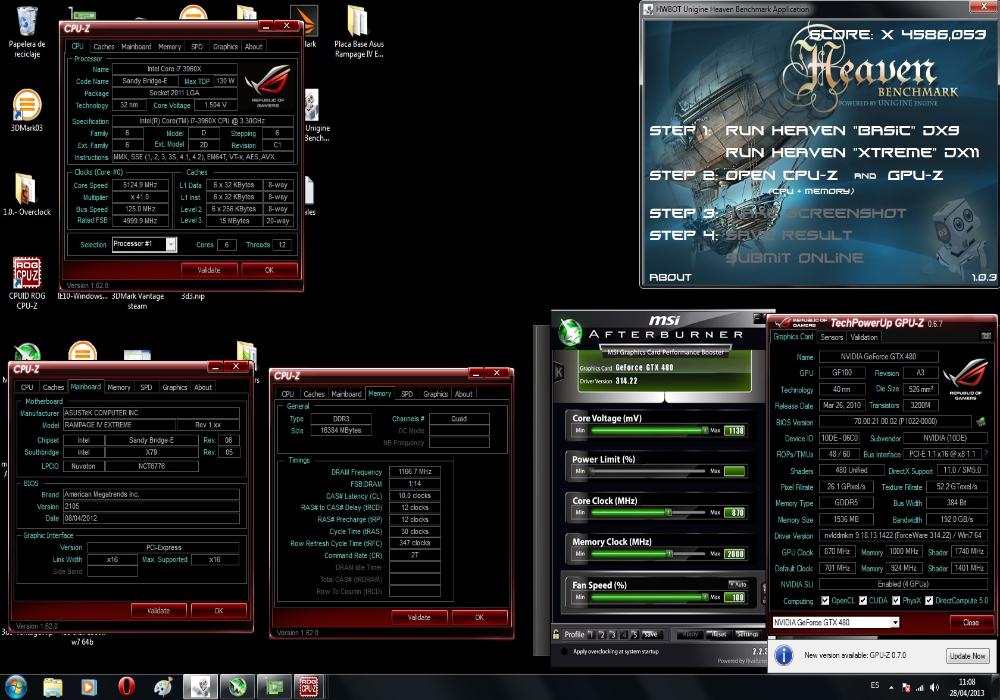Click the blue info icon in GPU-Z update bar
The width and height of the screenshot is (1000, 700).
point(783,655)
